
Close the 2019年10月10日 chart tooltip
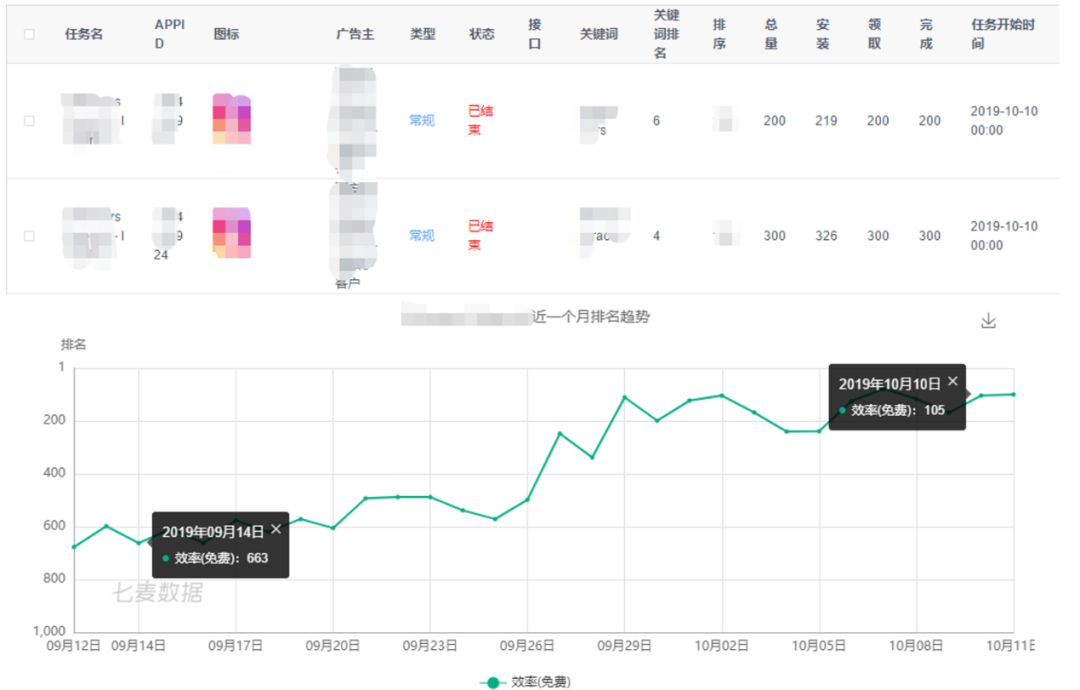pyautogui.click(x=954, y=381)
